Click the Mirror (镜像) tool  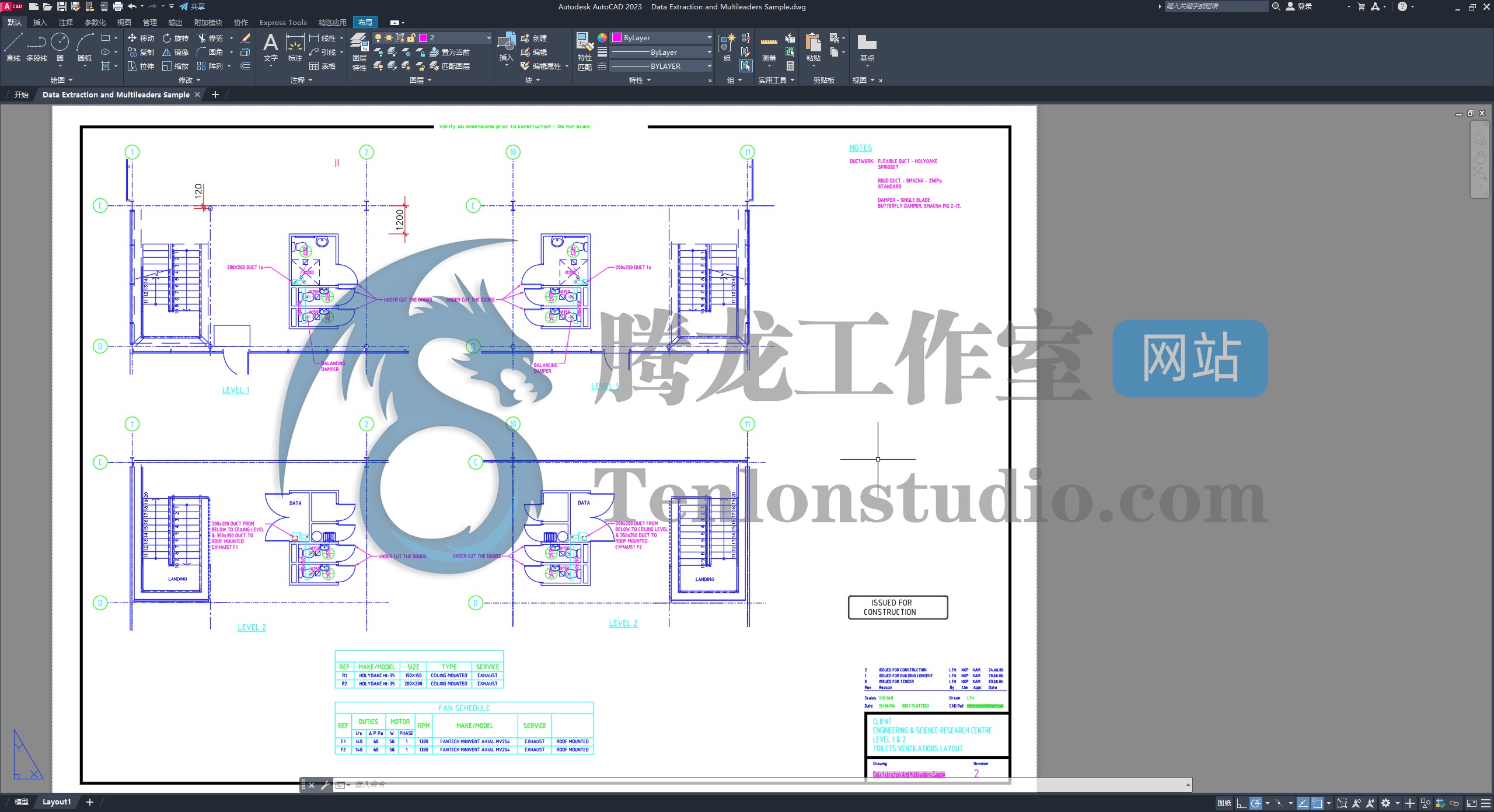pyautogui.click(x=176, y=52)
